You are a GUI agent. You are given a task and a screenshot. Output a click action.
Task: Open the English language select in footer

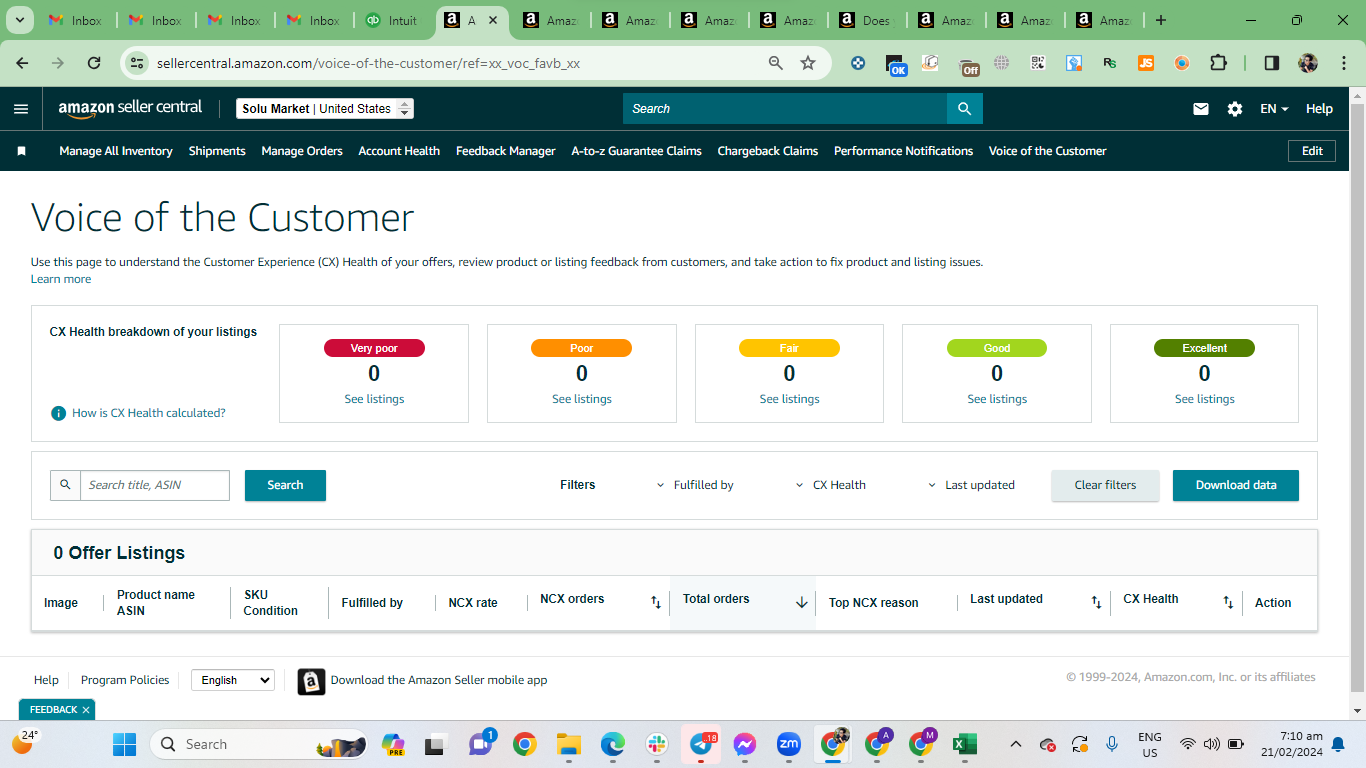click(233, 680)
